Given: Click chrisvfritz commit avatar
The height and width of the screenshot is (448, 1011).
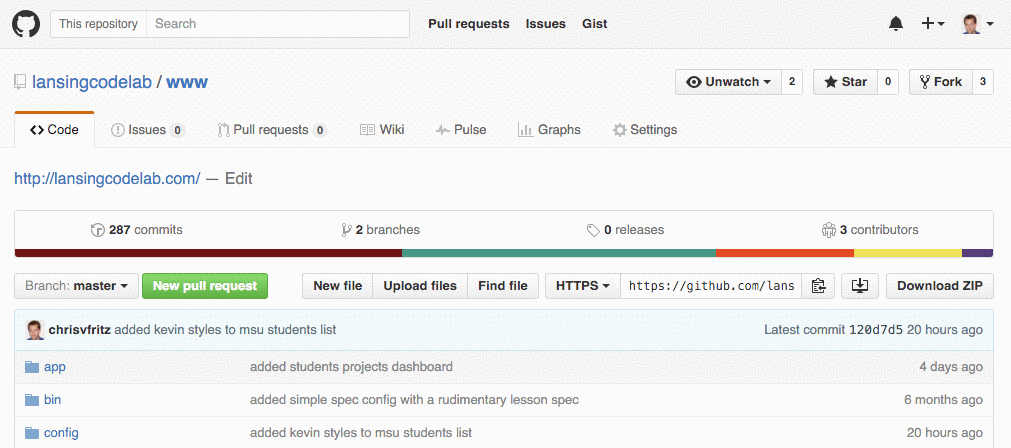Looking at the screenshot, I should click(x=34, y=329).
